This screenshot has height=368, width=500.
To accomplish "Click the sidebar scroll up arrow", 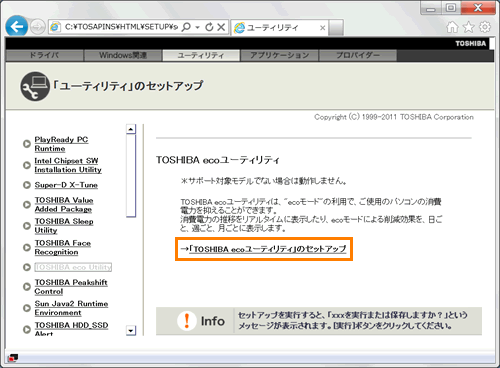I will pos(131,129).
